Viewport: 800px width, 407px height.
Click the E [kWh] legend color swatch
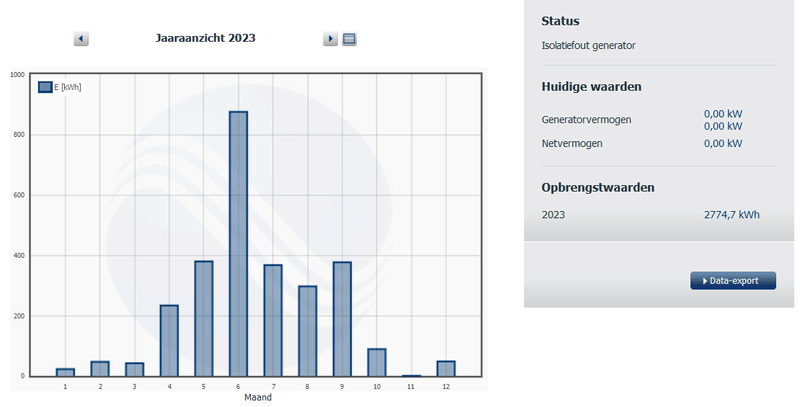pos(45,87)
